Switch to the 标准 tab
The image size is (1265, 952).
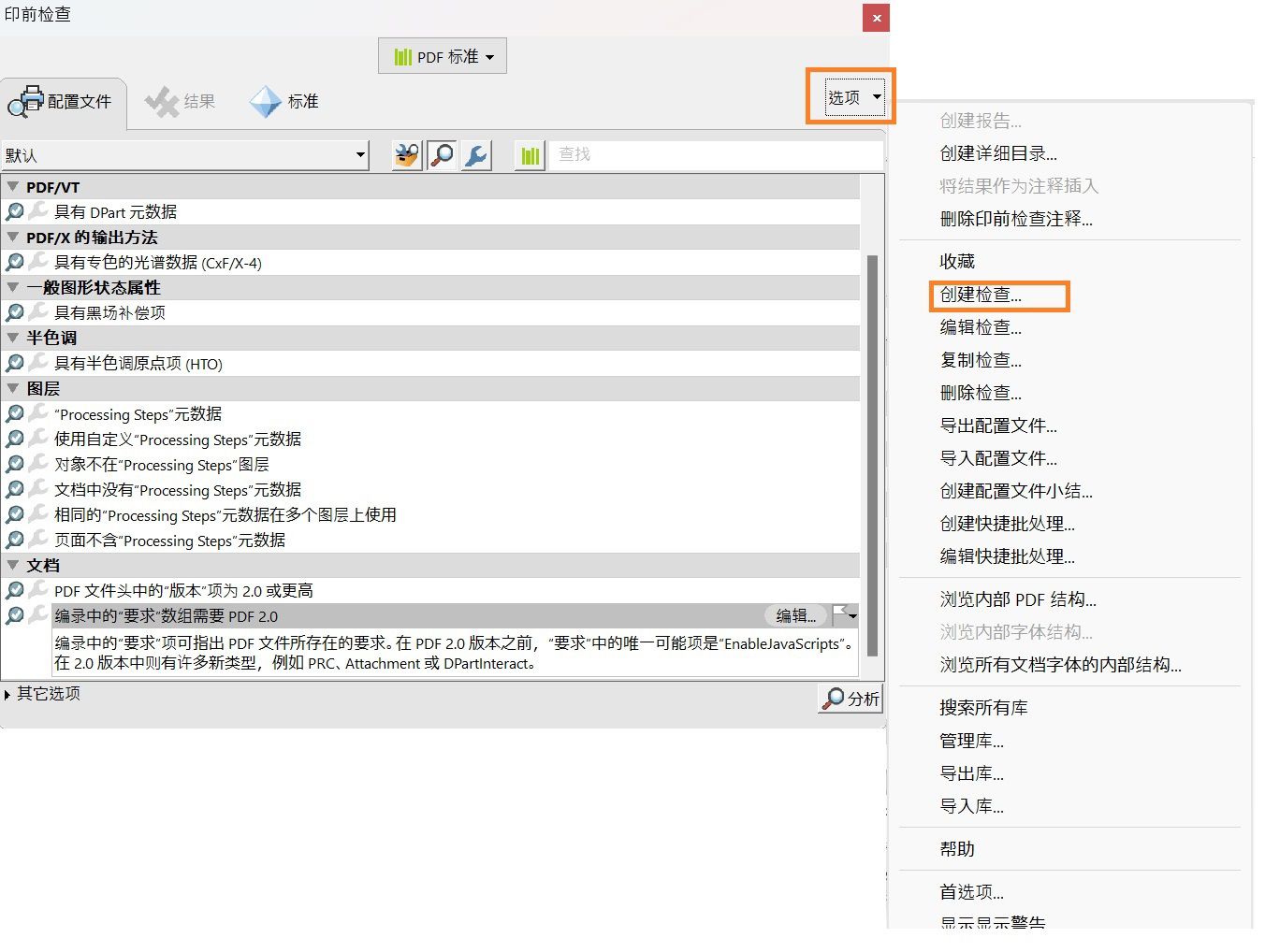tap(285, 102)
